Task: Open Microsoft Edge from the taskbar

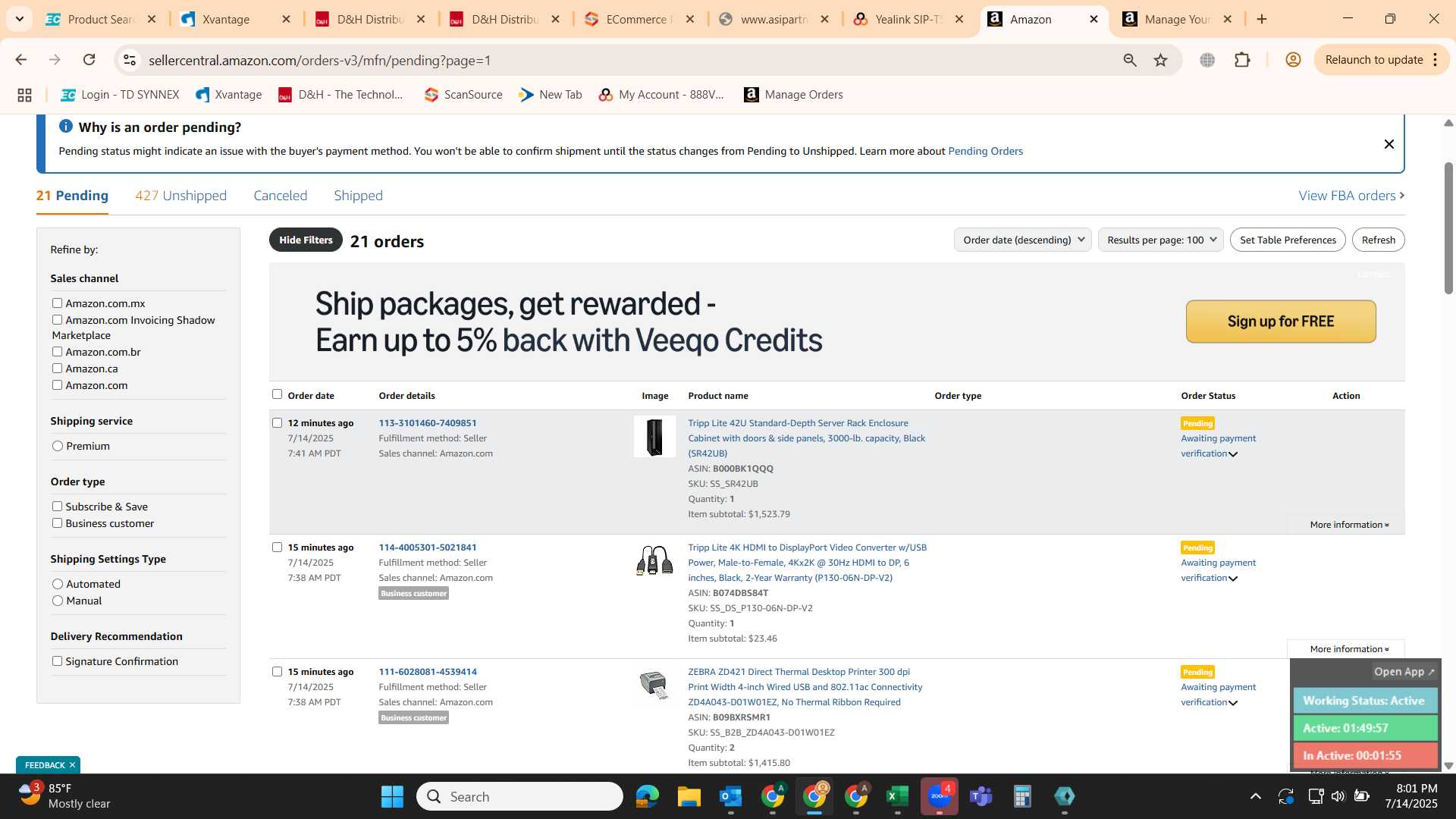Action: point(647,796)
